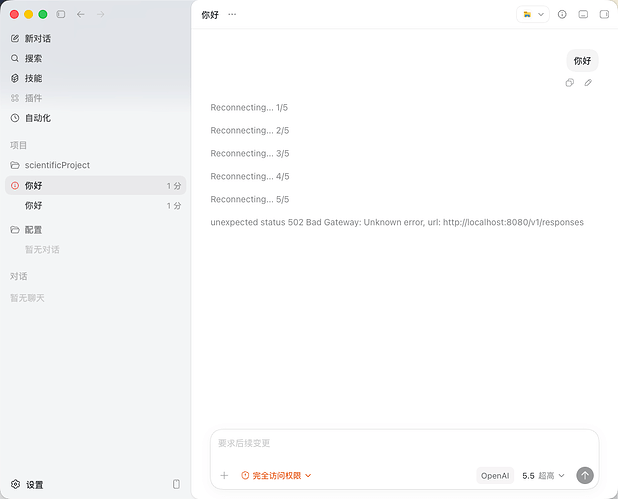The height and width of the screenshot is (499, 618).
Task: Toggle the sidebar panel icon
Action: tap(61, 14)
